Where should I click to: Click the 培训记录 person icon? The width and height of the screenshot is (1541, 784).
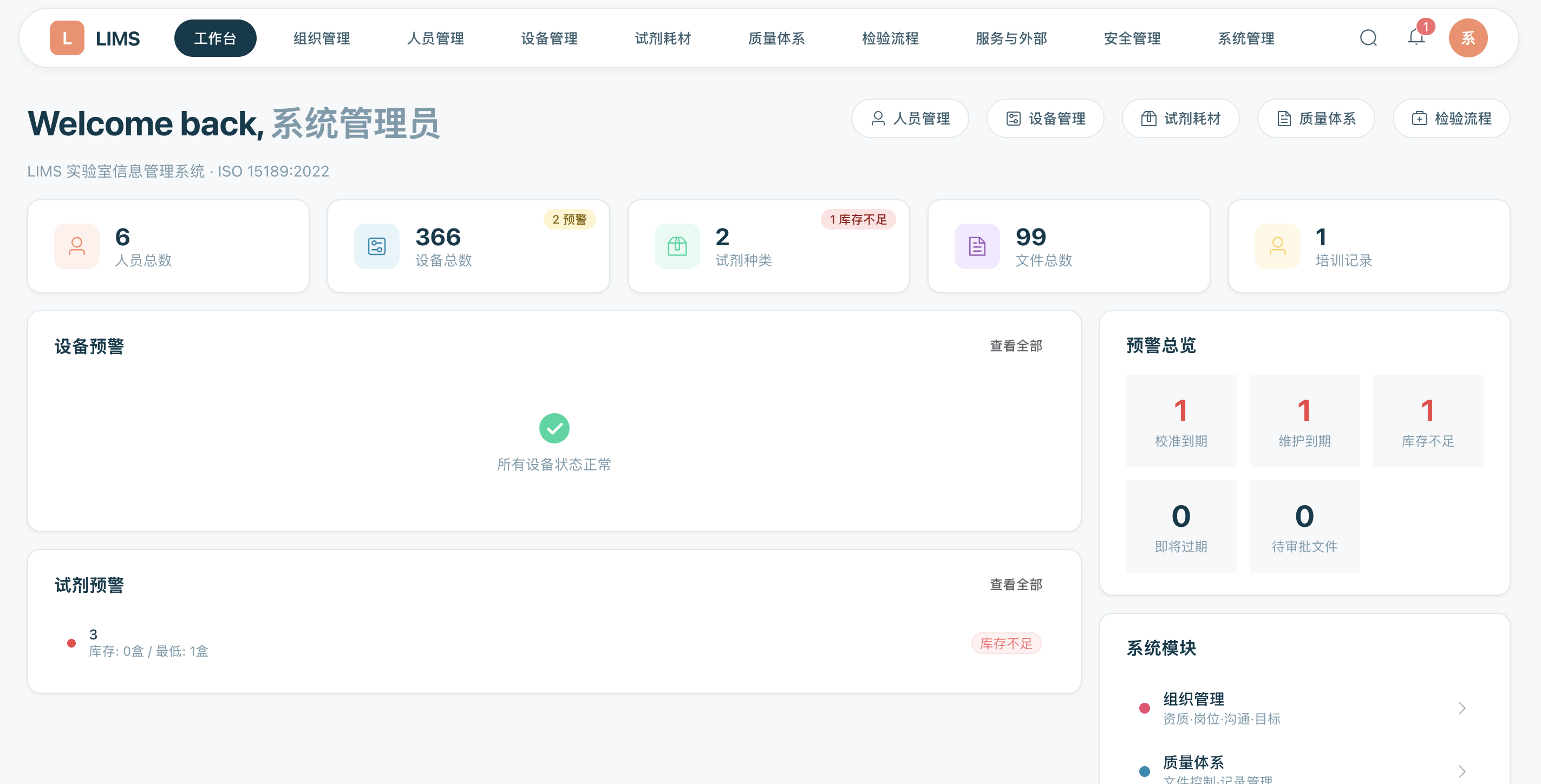click(x=1278, y=246)
